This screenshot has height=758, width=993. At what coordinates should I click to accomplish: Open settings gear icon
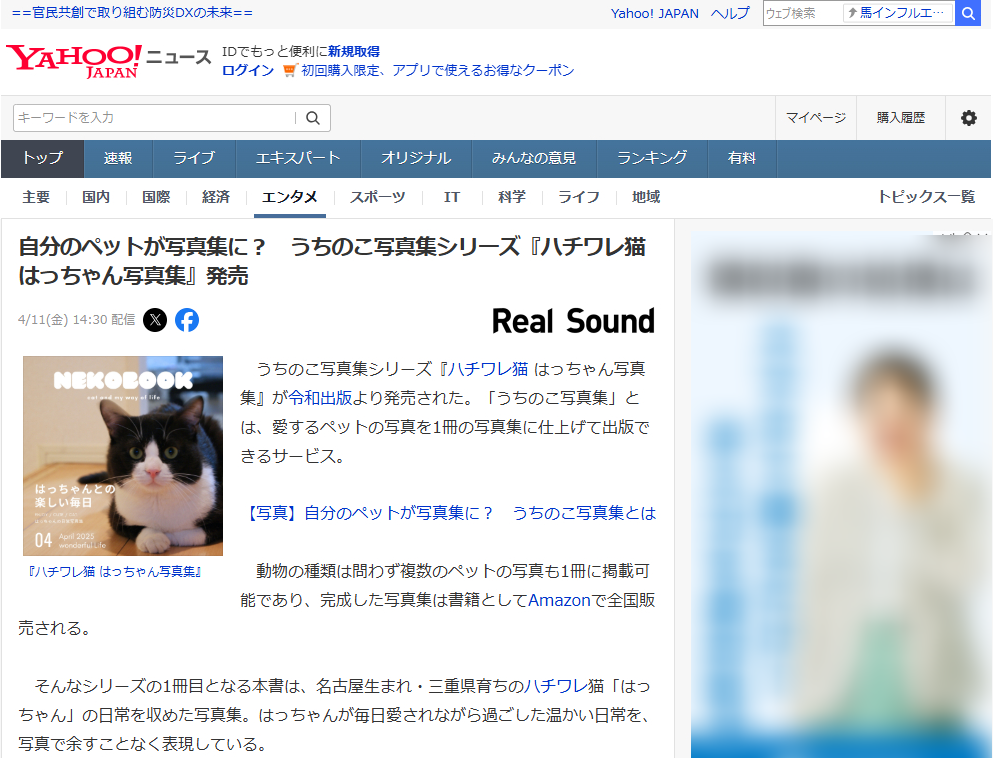(x=968, y=118)
